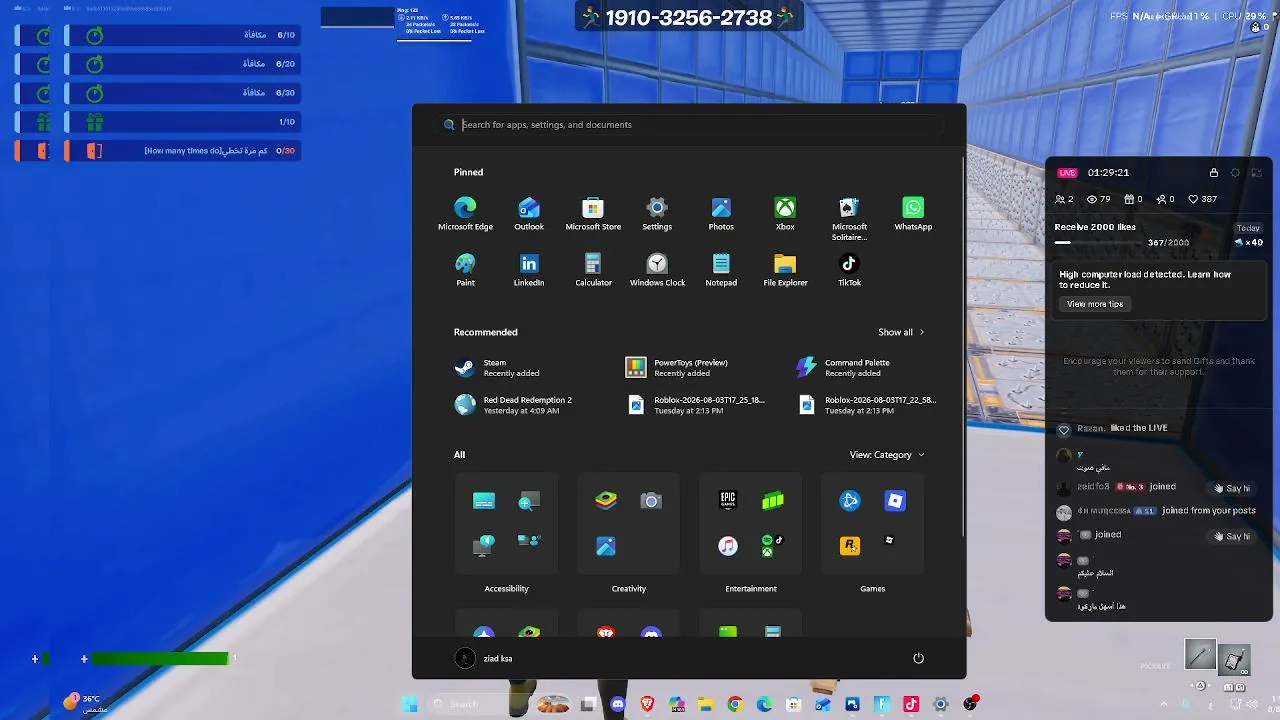The image size is (1280, 720).
Task: Open the ziad ksa user account menu
Action: [x=484, y=658]
